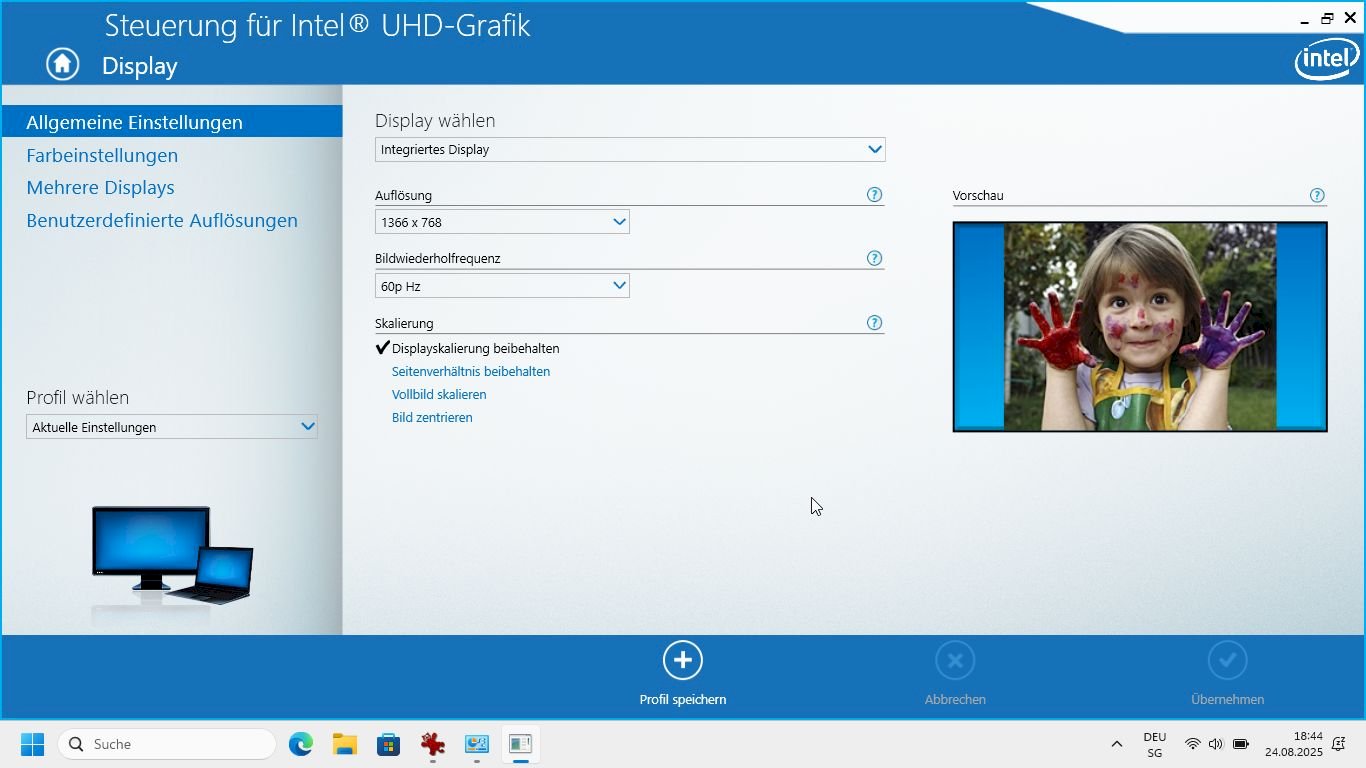Open help for Vorschau panel
Image resolution: width=1366 pixels, height=768 pixels.
1317,196
